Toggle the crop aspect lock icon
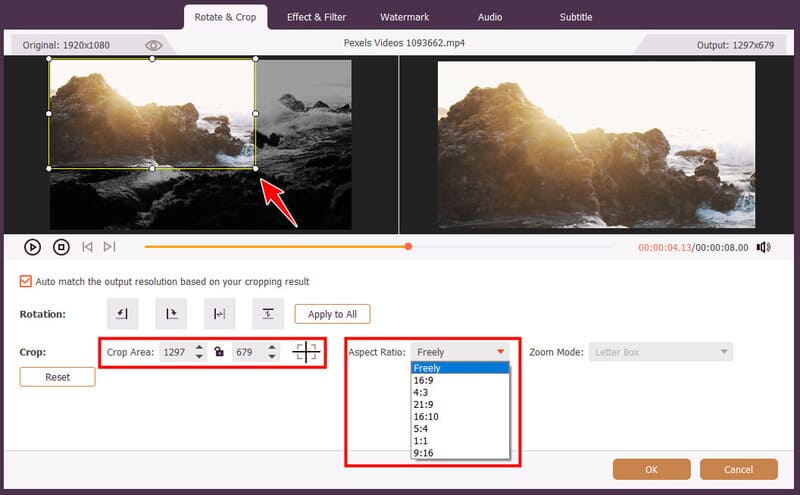The width and height of the screenshot is (800, 495). point(219,352)
